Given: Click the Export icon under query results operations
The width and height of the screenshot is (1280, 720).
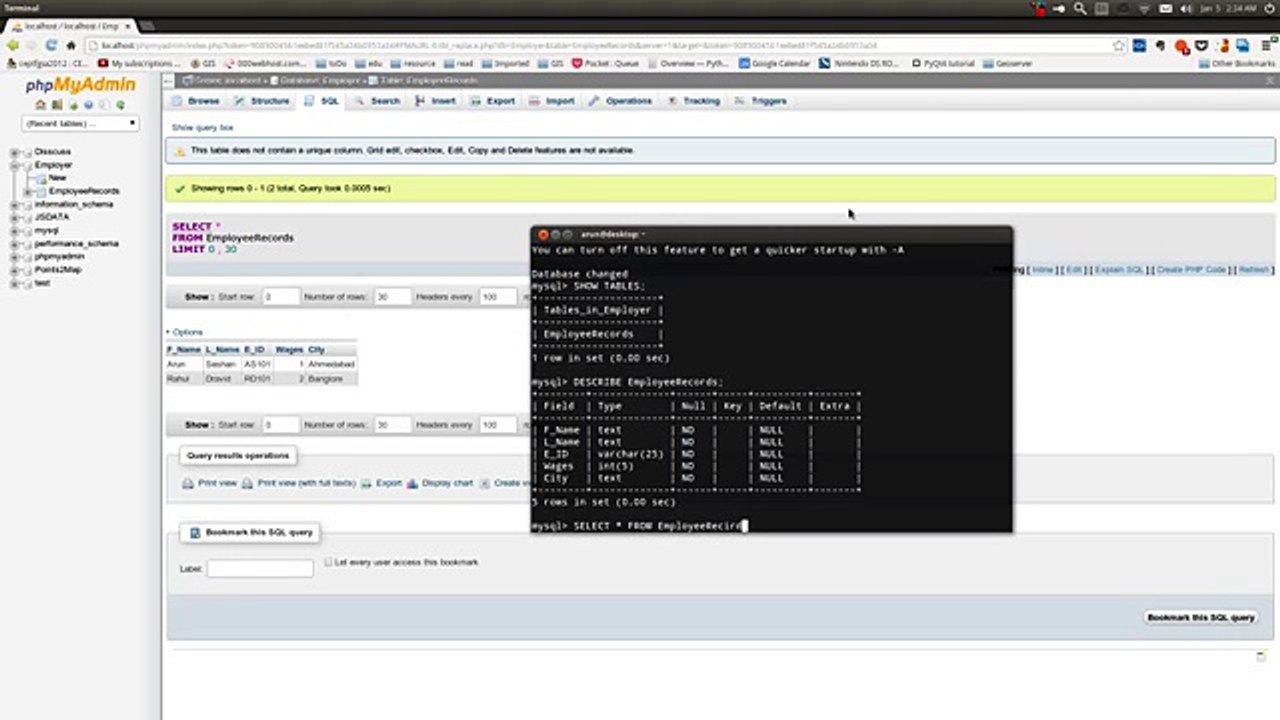Looking at the screenshot, I should click(x=367, y=483).
